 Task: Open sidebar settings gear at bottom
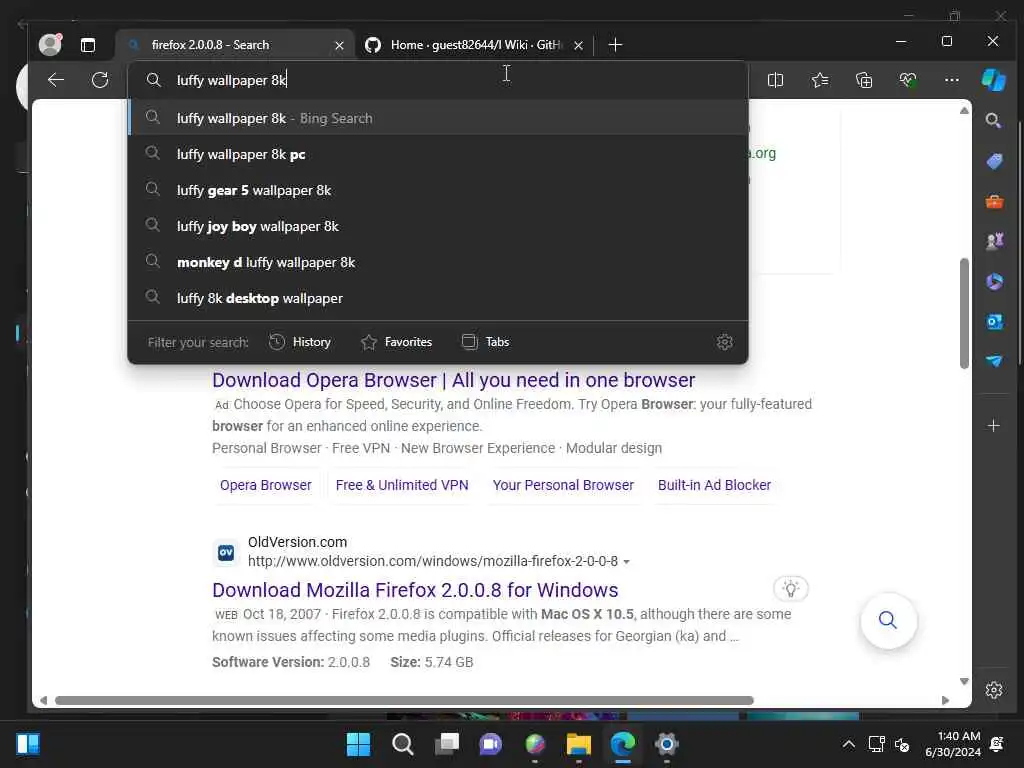[x=993, y=690]
